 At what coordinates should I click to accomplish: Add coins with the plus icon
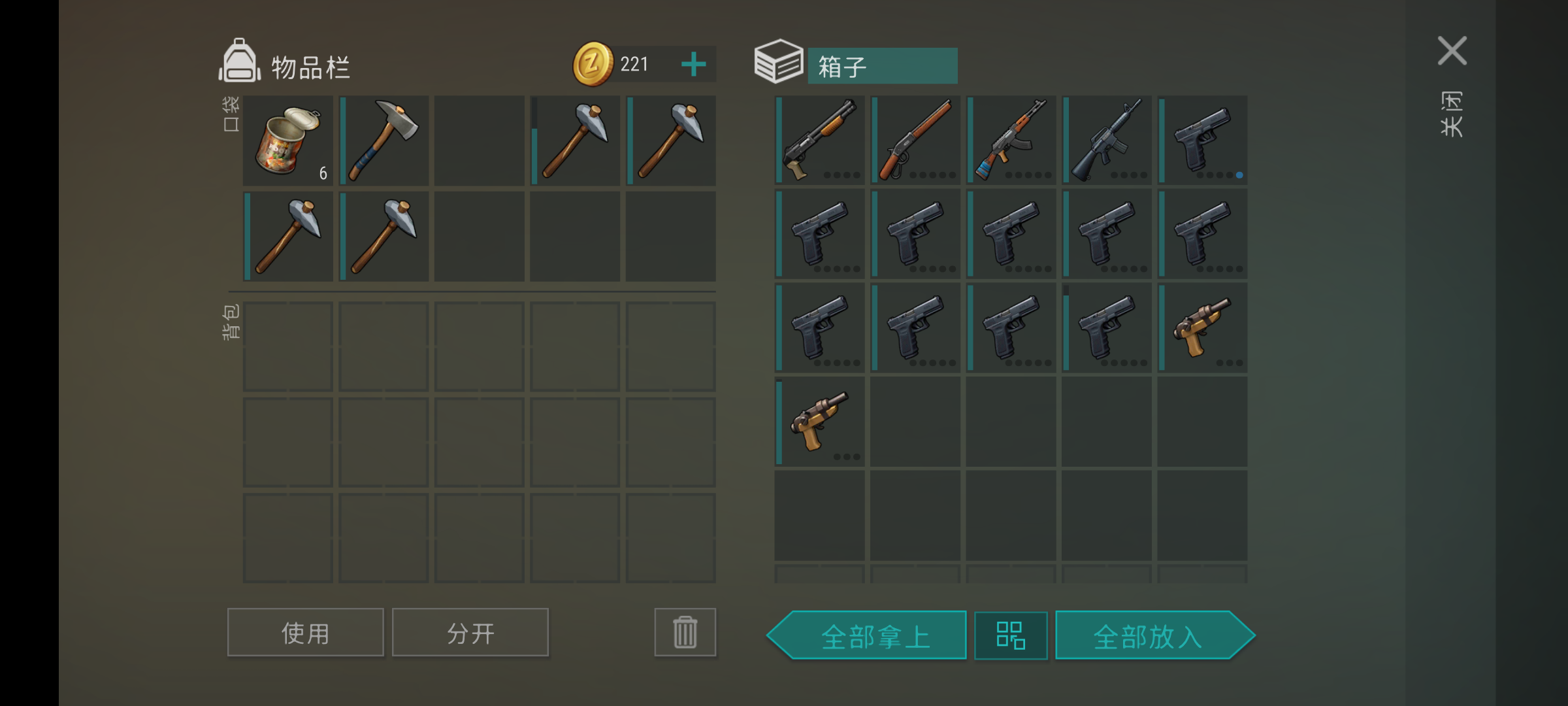click(693, 64)
